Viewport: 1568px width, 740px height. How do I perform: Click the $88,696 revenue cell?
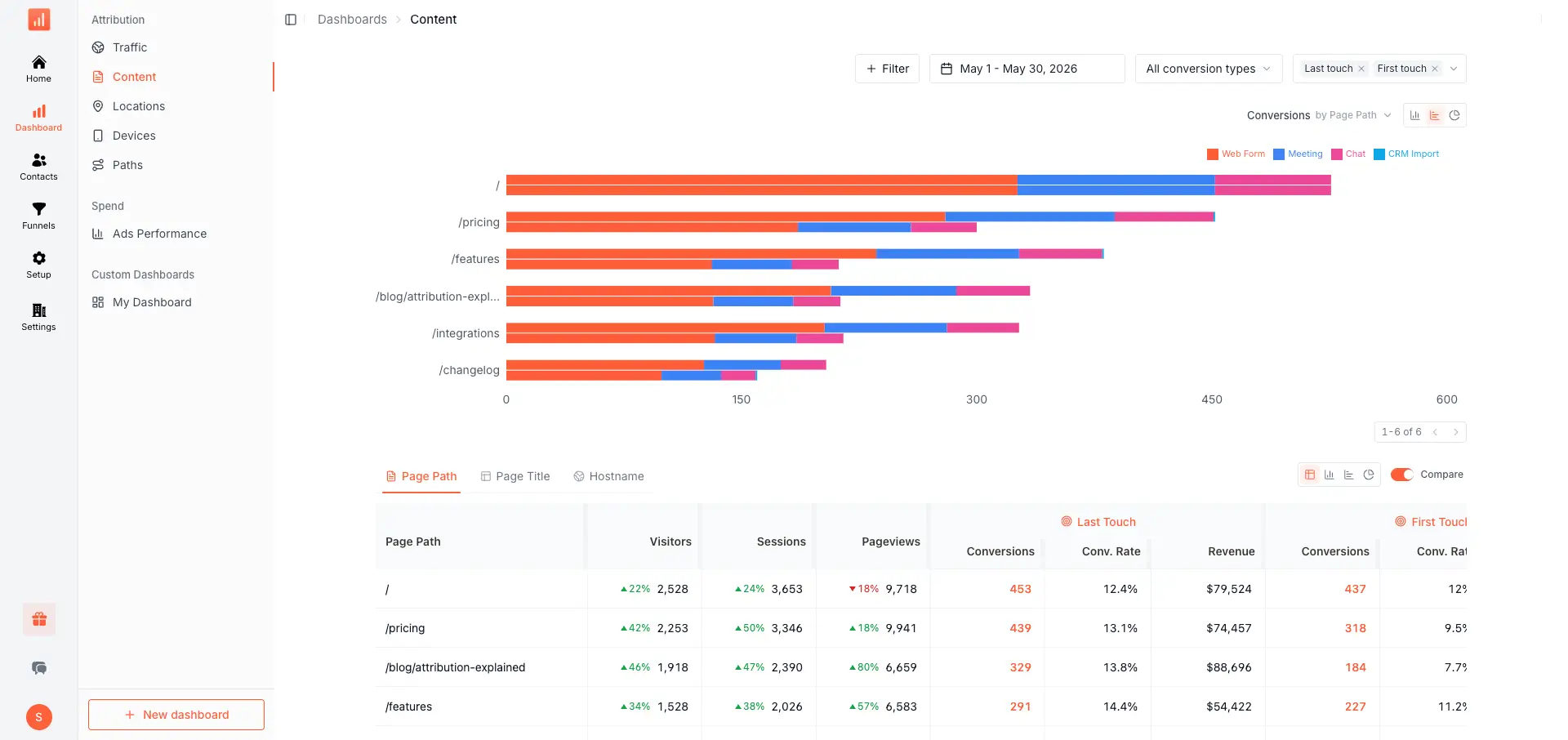click(1229, 667)
